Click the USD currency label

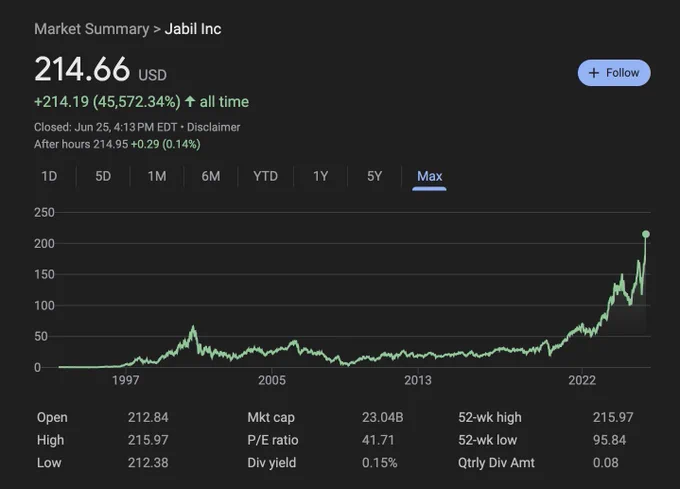click(152, 75)
